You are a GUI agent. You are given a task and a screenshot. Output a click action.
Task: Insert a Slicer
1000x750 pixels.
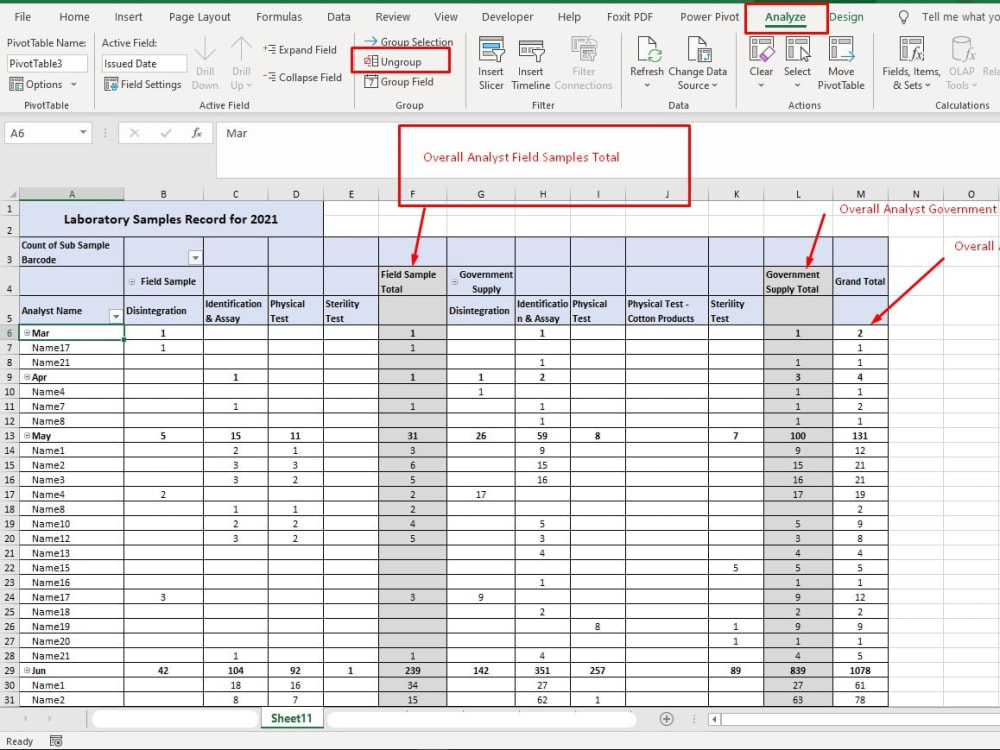click(x=490, y=62)
